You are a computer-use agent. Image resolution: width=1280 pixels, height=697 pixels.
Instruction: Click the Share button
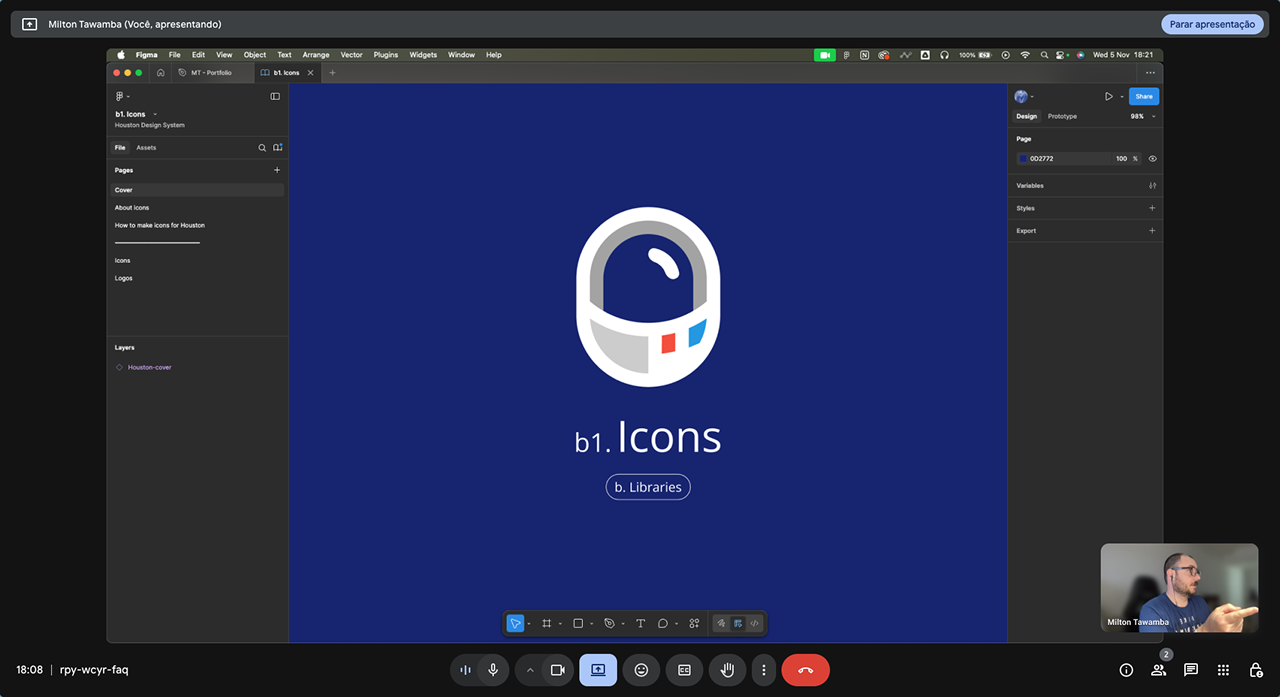(x=1144, y=96)
